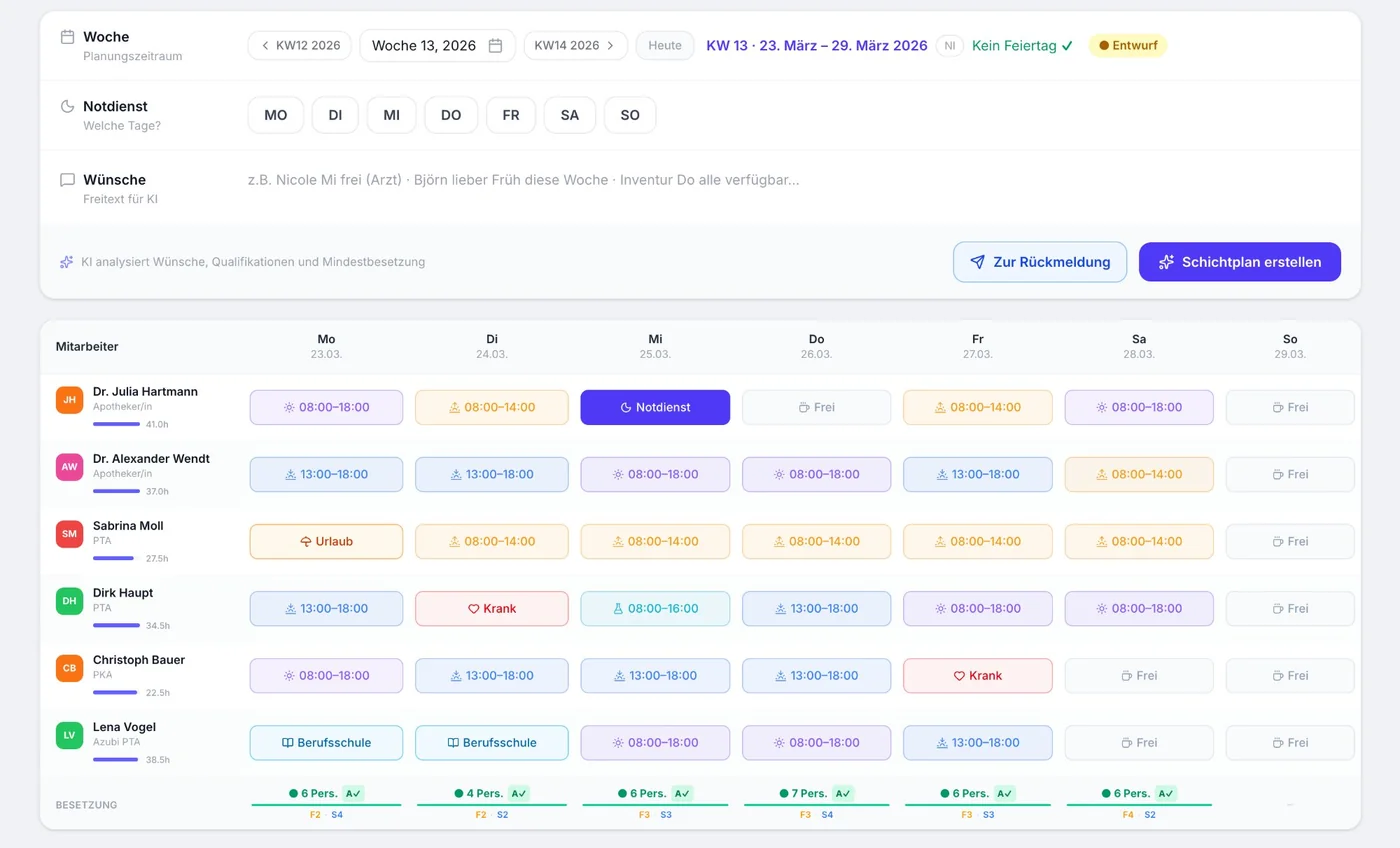1400x848 pixels.
Task: Open Dirk Haupt's Tuesday Krank cell
Action: coord(492,608)
